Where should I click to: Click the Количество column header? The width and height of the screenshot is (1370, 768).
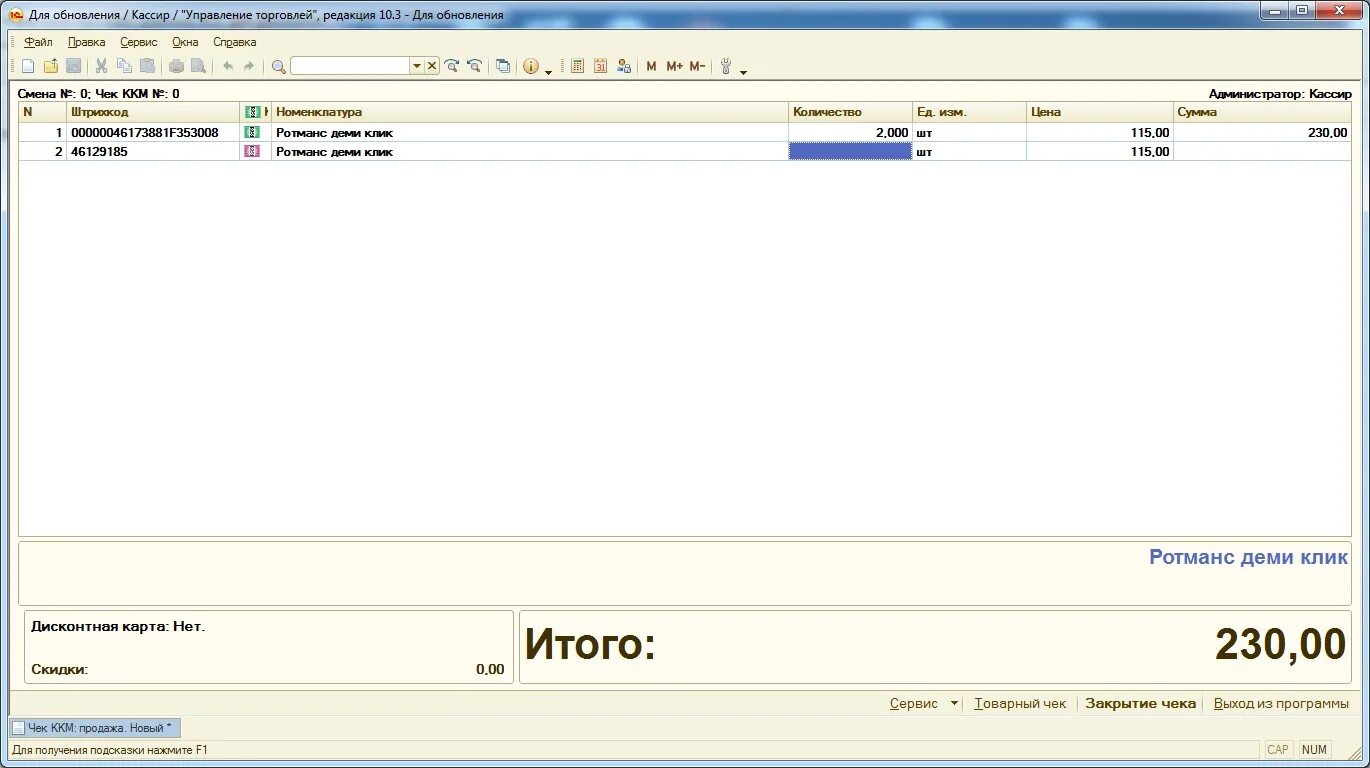pyautogui.click(x=851, y=112)
